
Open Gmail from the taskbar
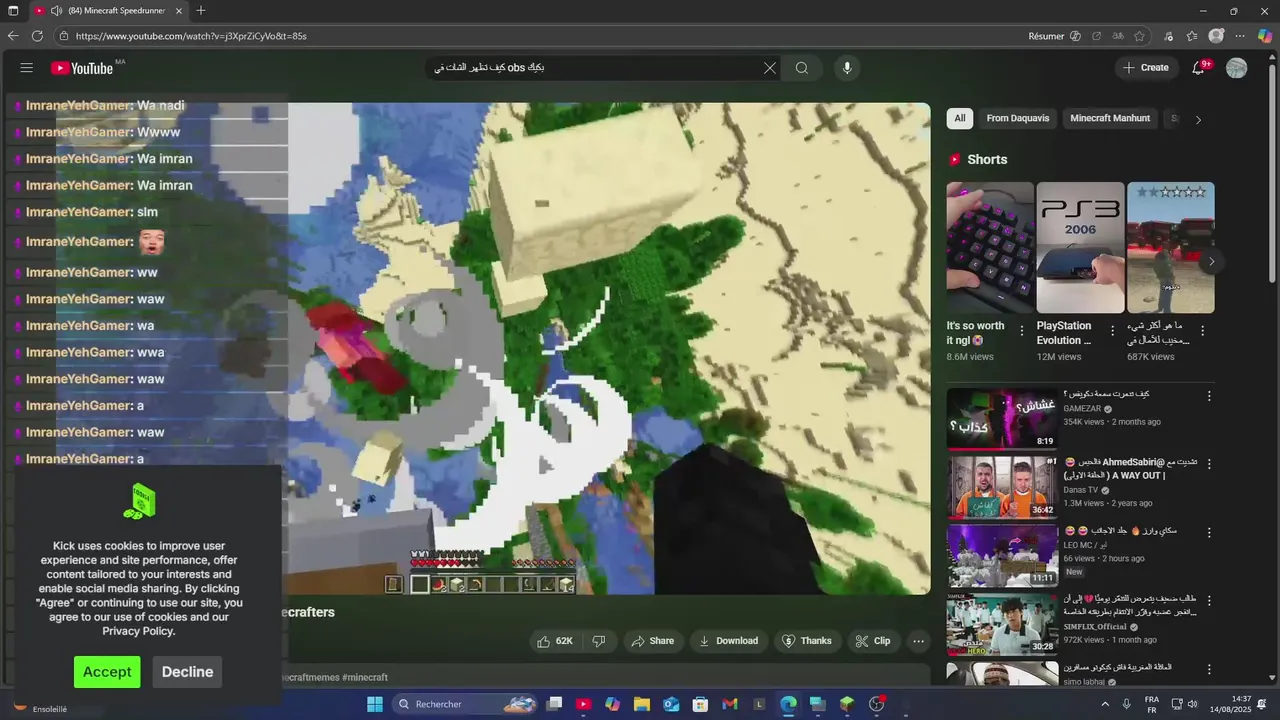coord(730,704)
